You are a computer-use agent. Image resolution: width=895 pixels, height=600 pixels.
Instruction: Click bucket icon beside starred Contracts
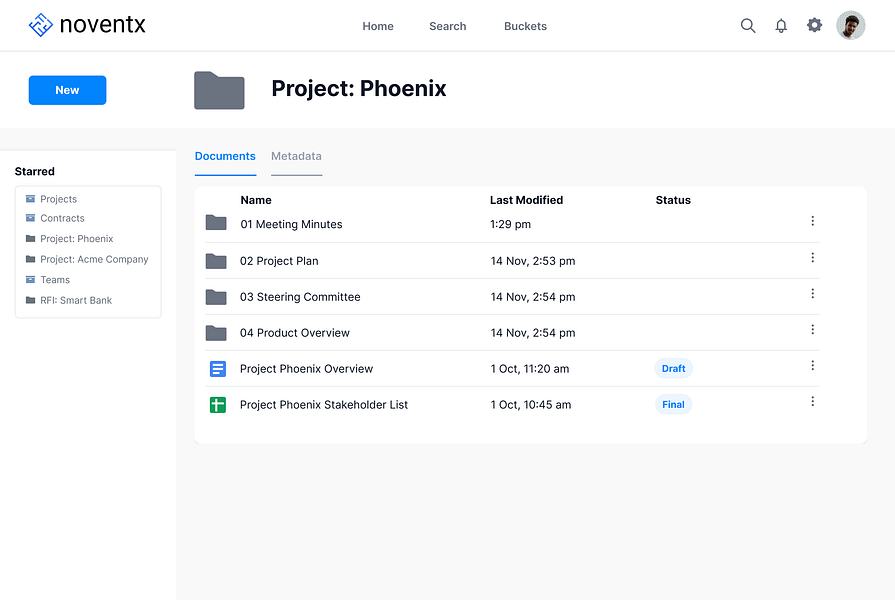30,218
